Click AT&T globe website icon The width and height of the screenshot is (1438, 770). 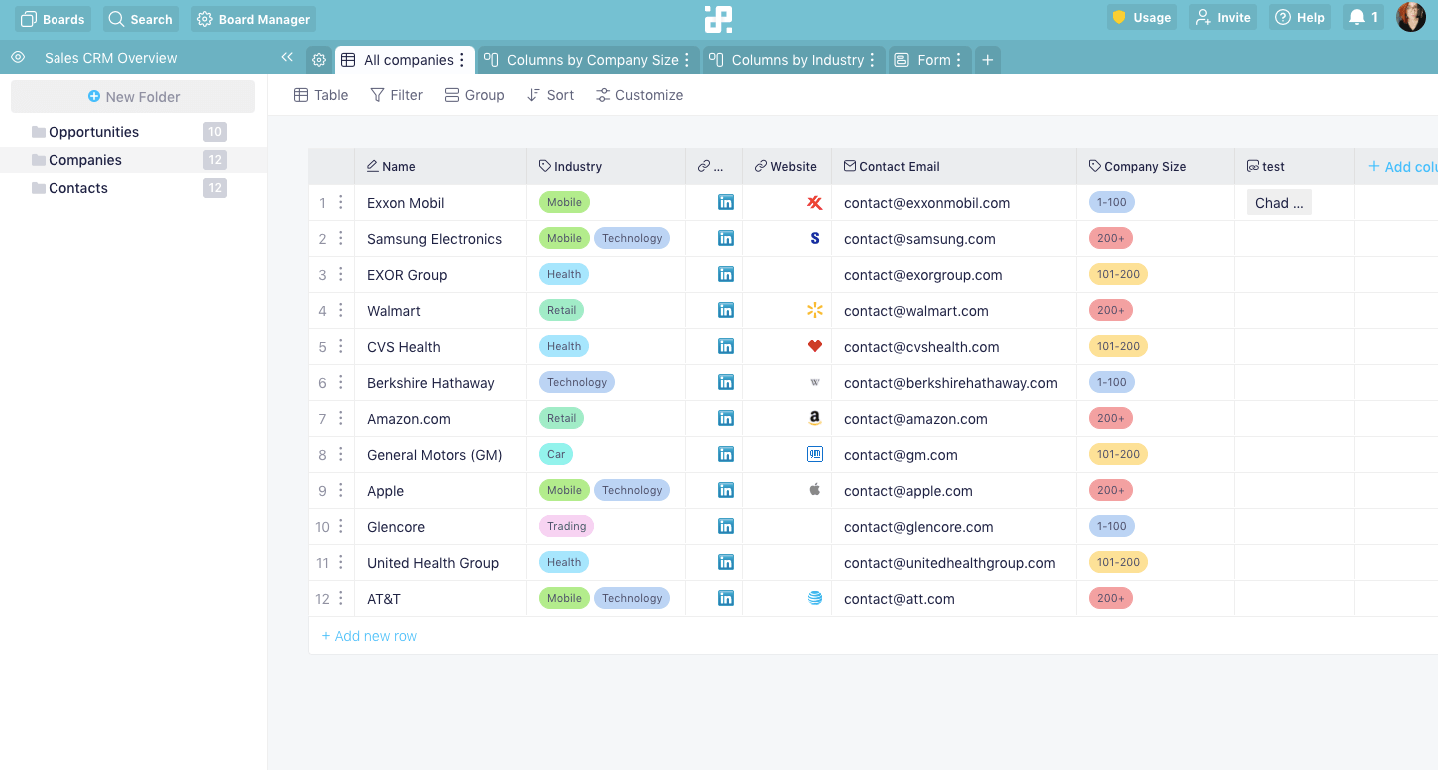click(815, 598)
